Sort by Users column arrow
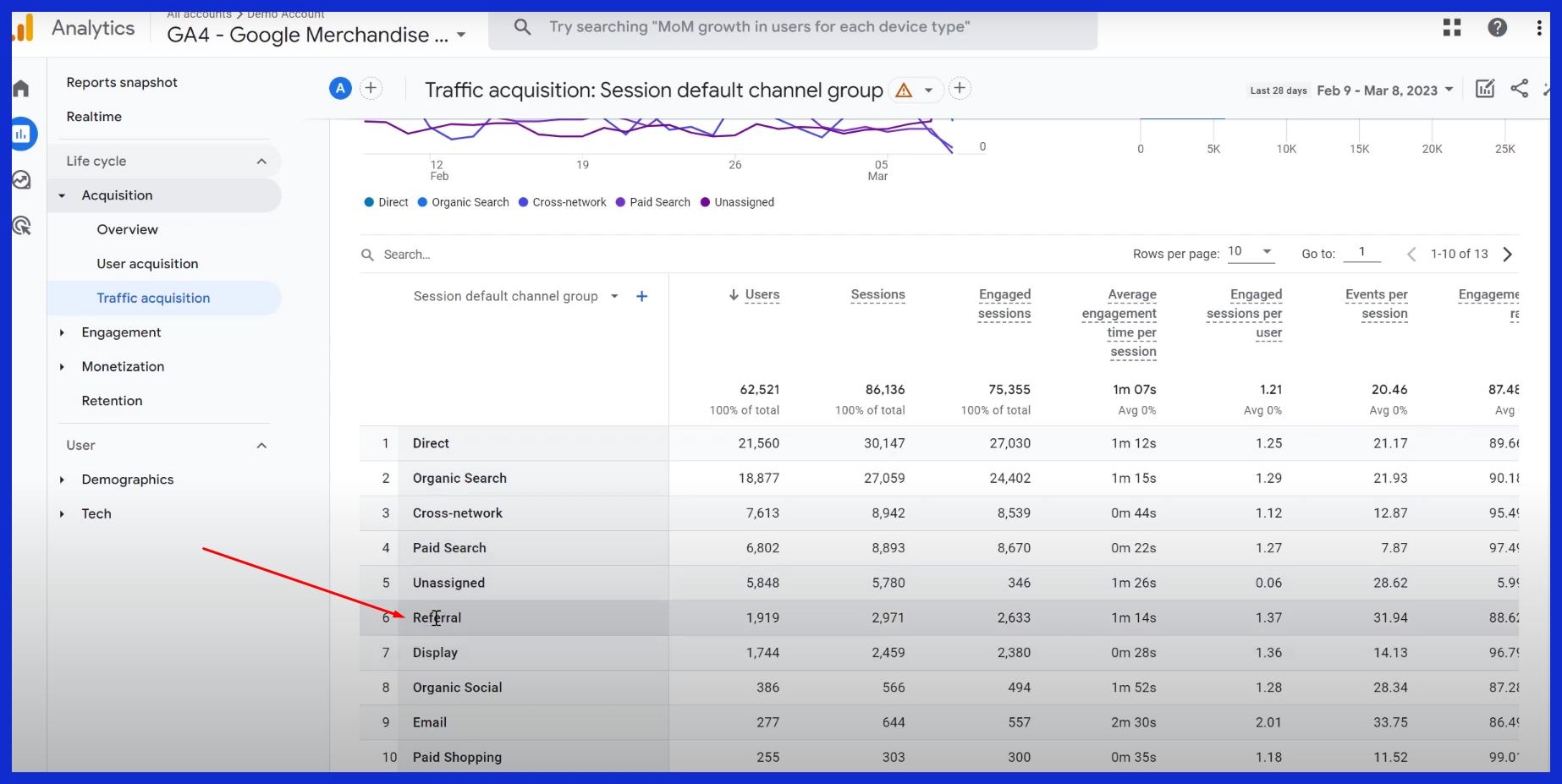This screenshot has width=1562, height=784. click(x=734, y=294)
